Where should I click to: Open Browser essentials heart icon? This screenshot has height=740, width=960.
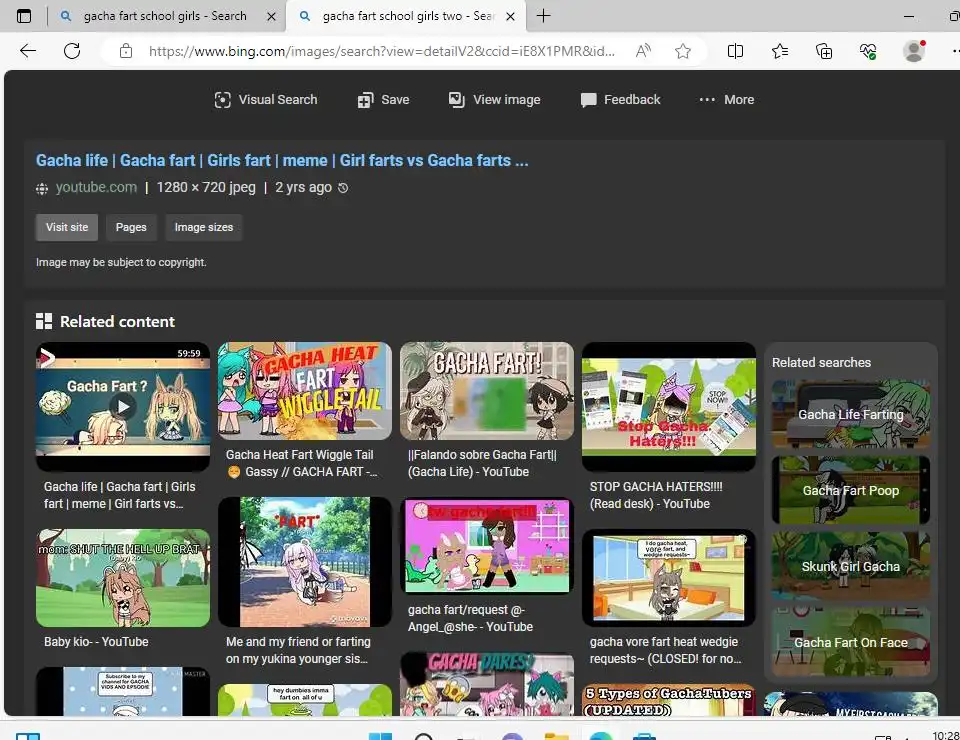868,51
